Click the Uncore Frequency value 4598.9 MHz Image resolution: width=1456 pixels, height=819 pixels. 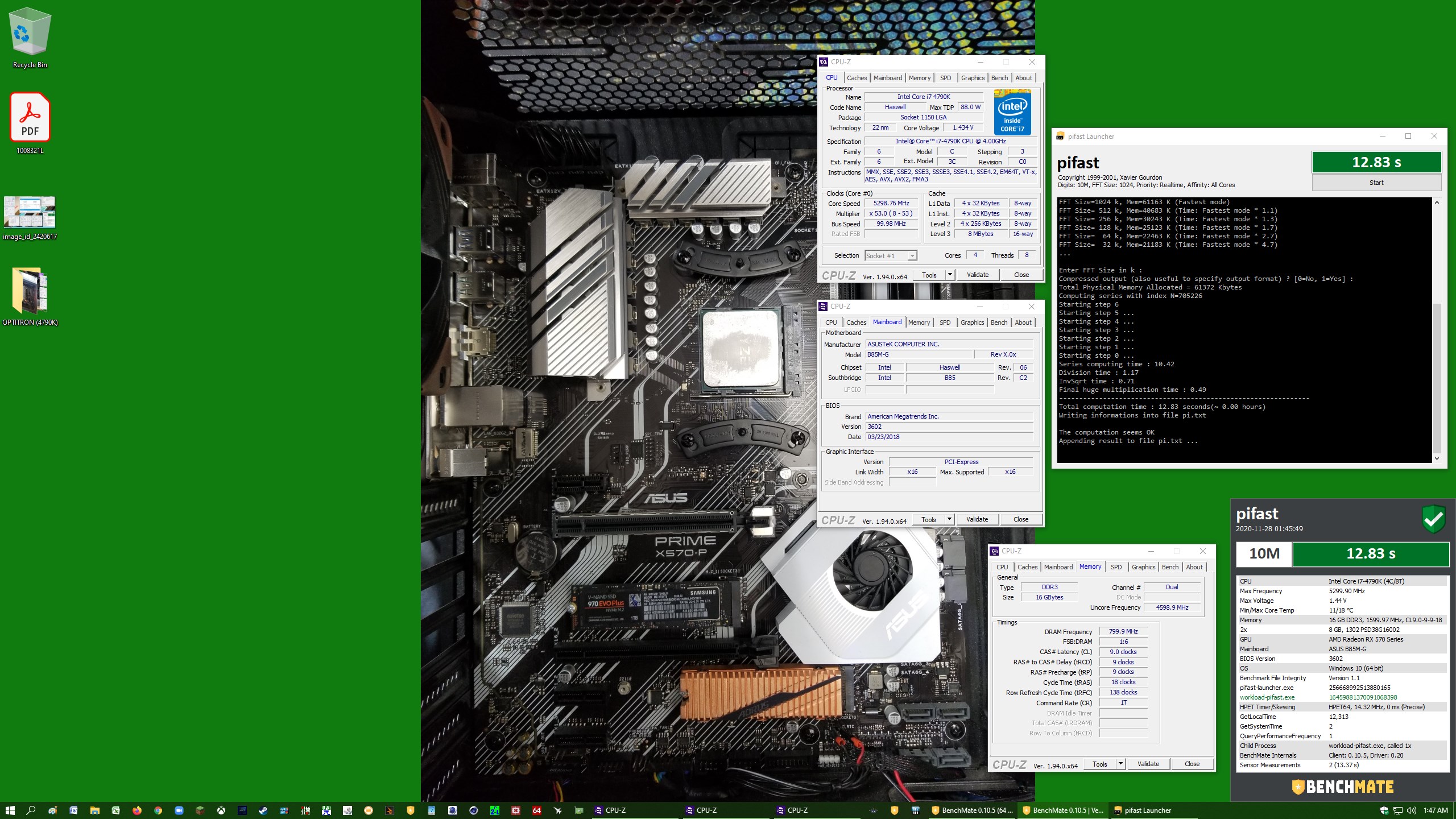click(x=1172, y=607)
